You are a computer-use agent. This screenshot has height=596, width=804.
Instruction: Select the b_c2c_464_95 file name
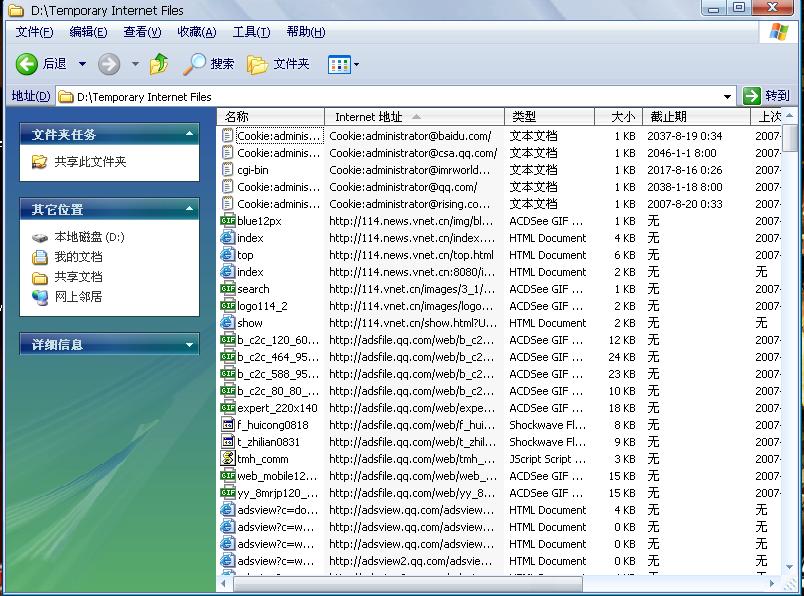click(278, 356)
